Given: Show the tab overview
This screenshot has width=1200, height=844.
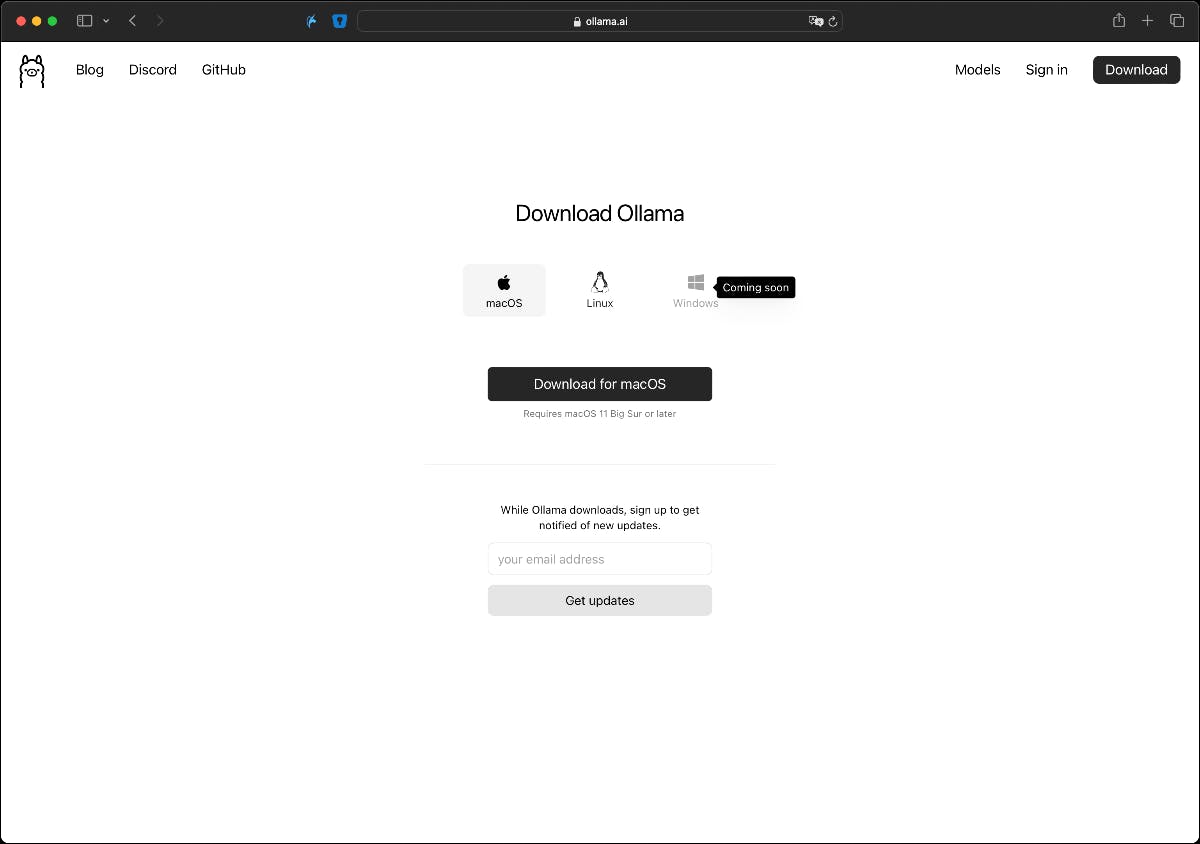Looking at the screenshot, I should point(1176,21).
